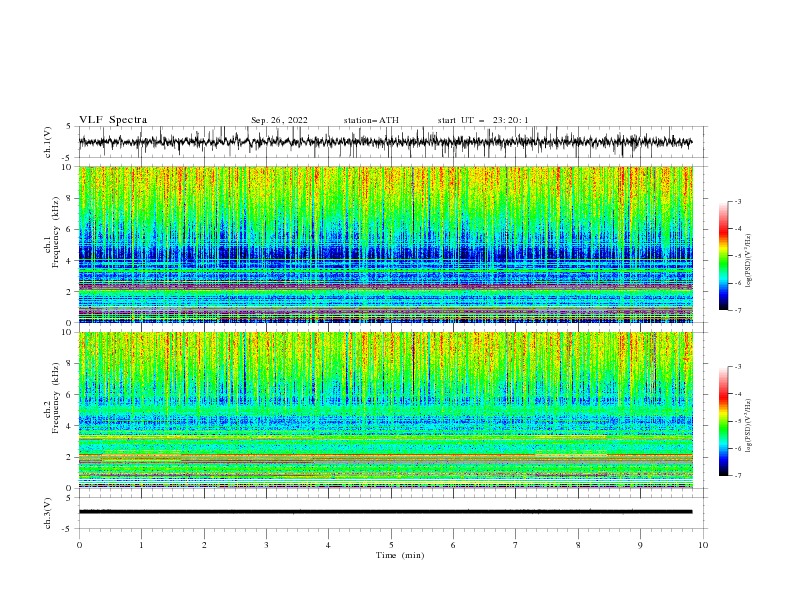Click the "1" tick on the time axis
The height and width of the screenshot is (612, 792).
141,545
